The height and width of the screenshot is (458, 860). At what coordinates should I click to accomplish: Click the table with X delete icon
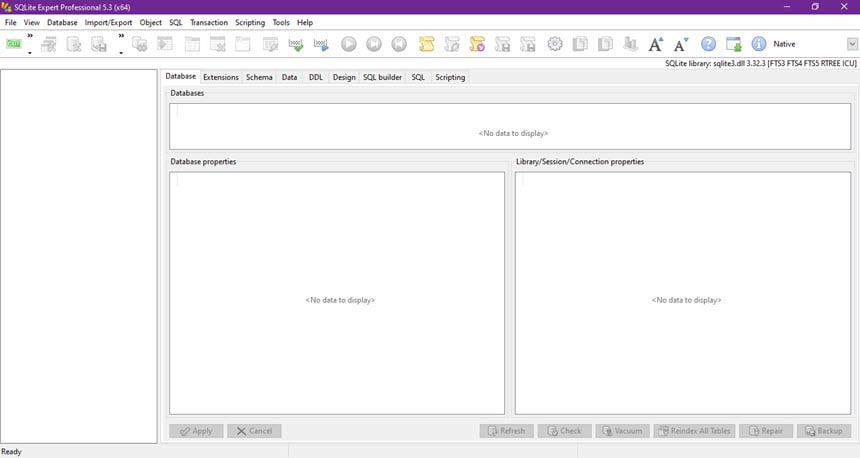pos(217,44)
